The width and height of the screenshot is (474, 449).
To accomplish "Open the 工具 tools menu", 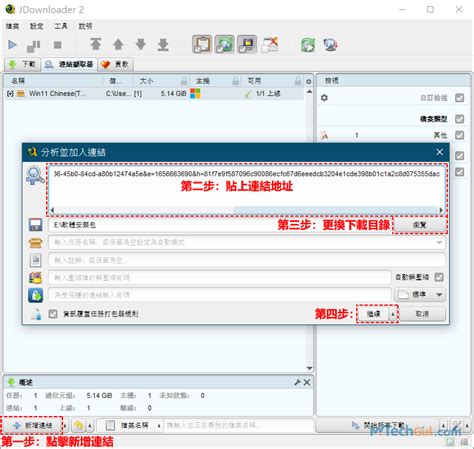I will click(x=61, y=26).
